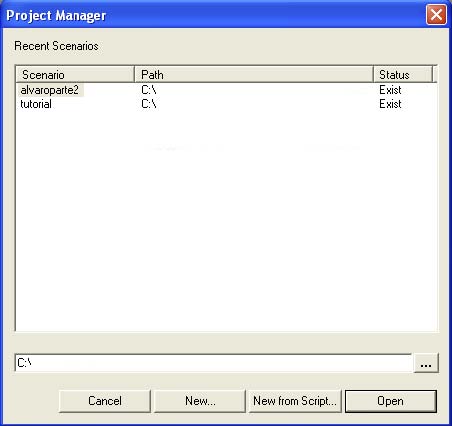Click the C:\ path in alvaroparte2 row

[x=149, y=90]
